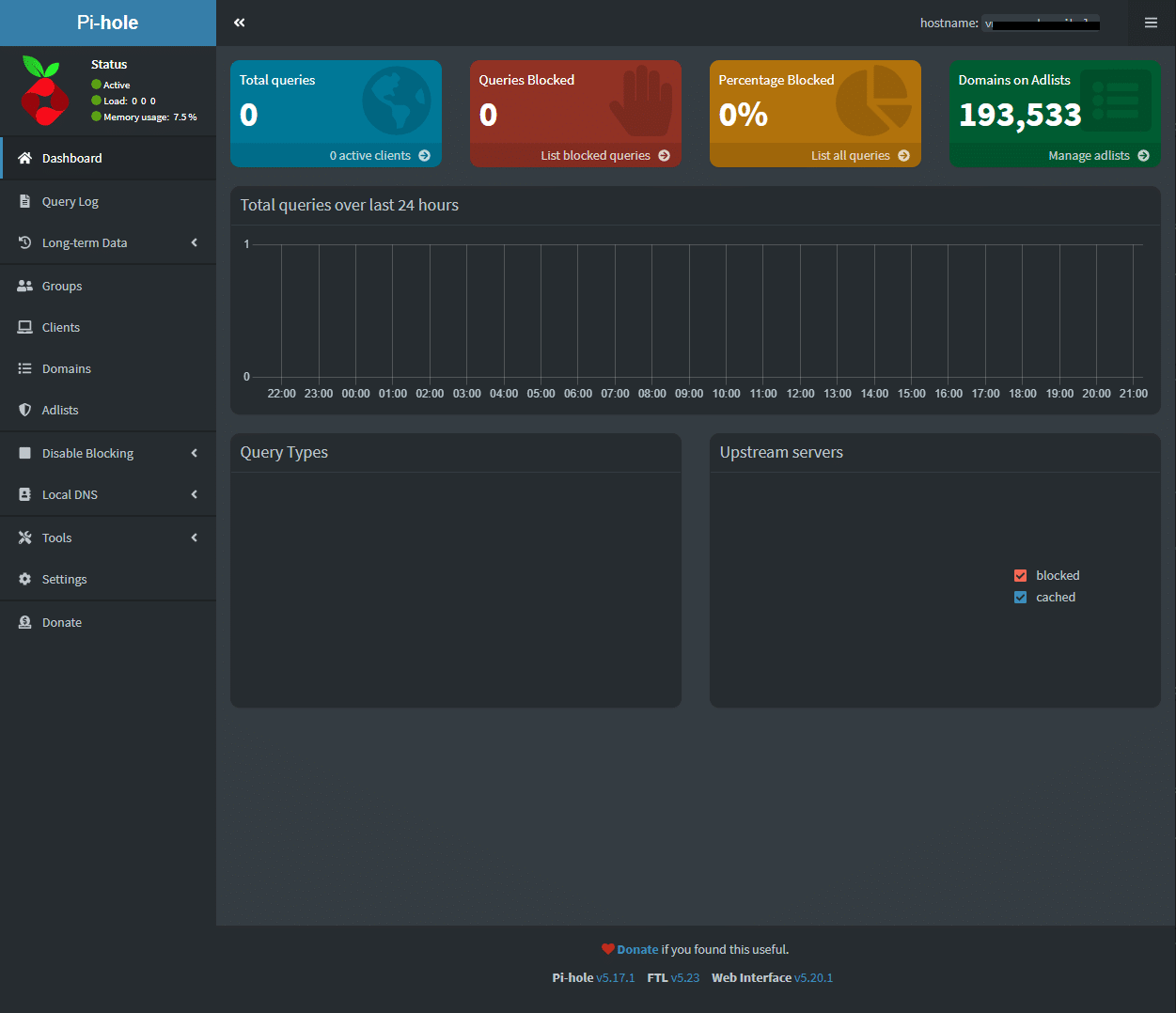This screenshot has width=1176, height=1013.
Task: Click the Active status indicator text
Action: pos(117,85)
